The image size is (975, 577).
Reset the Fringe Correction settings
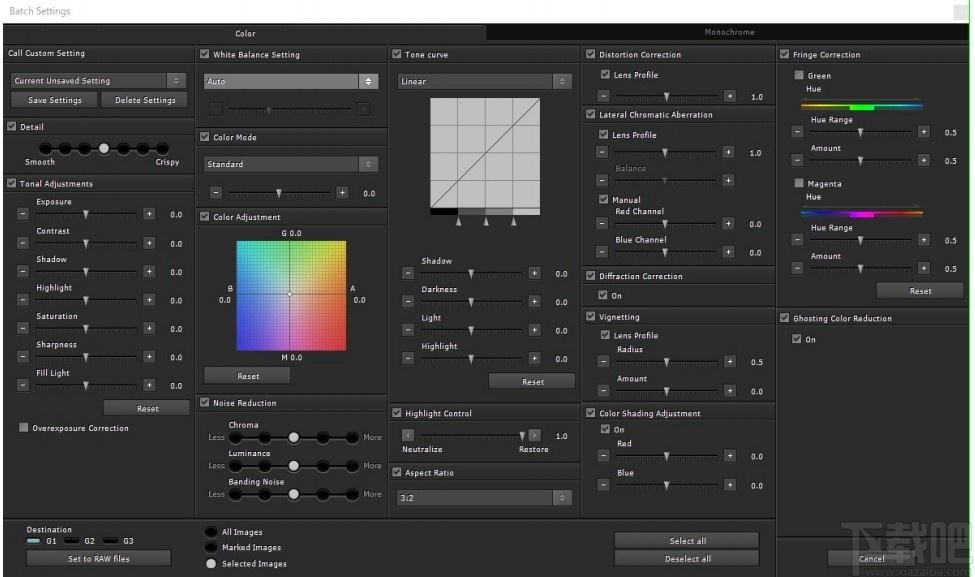pyautogui.click(x=920, y=291)
